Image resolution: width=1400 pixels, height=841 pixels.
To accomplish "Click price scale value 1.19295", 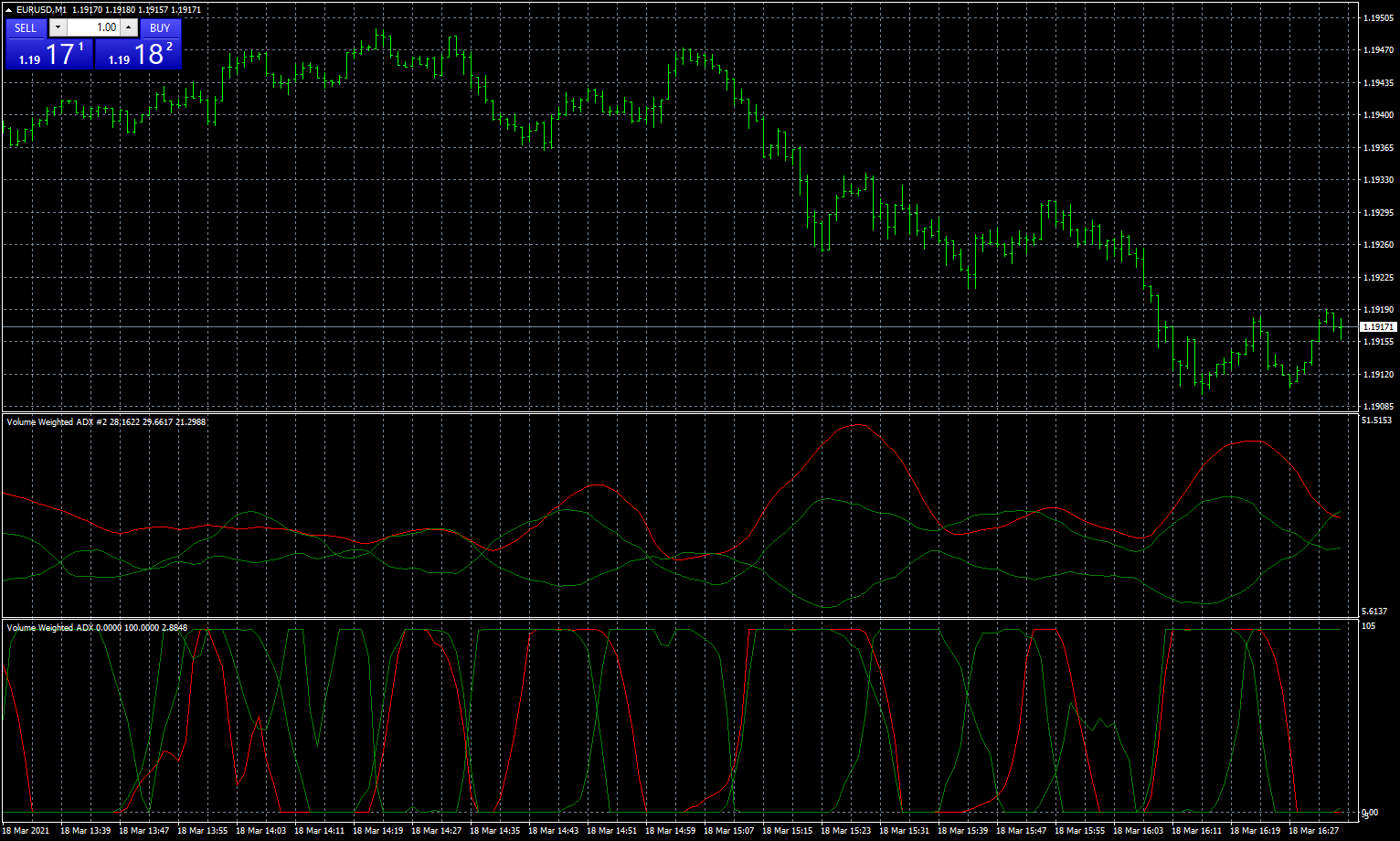I will click(1378, 213).
